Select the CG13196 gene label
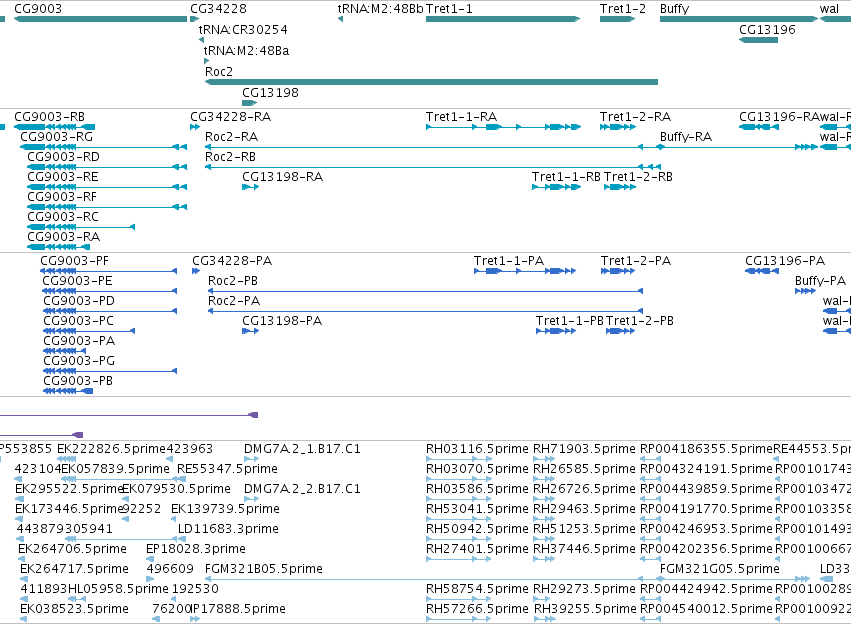851x624 pixels. point(767,29)
